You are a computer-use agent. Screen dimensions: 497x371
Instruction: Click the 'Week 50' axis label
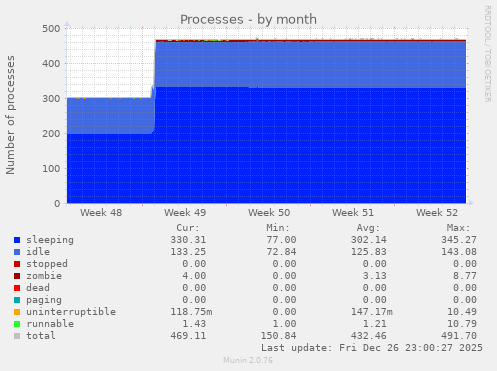coord(269,213)
